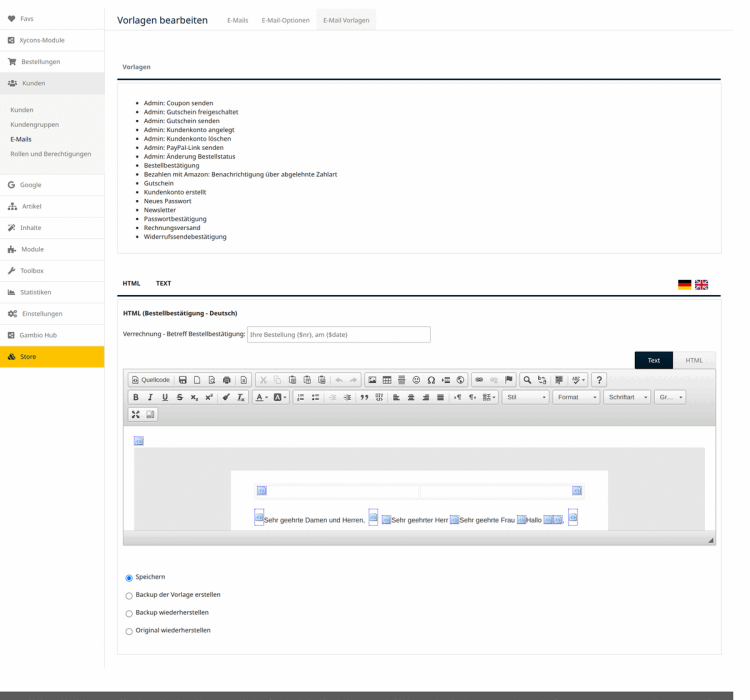
Task: Open Kundengruppen in sidebar
Action: (x=34, y=124)
